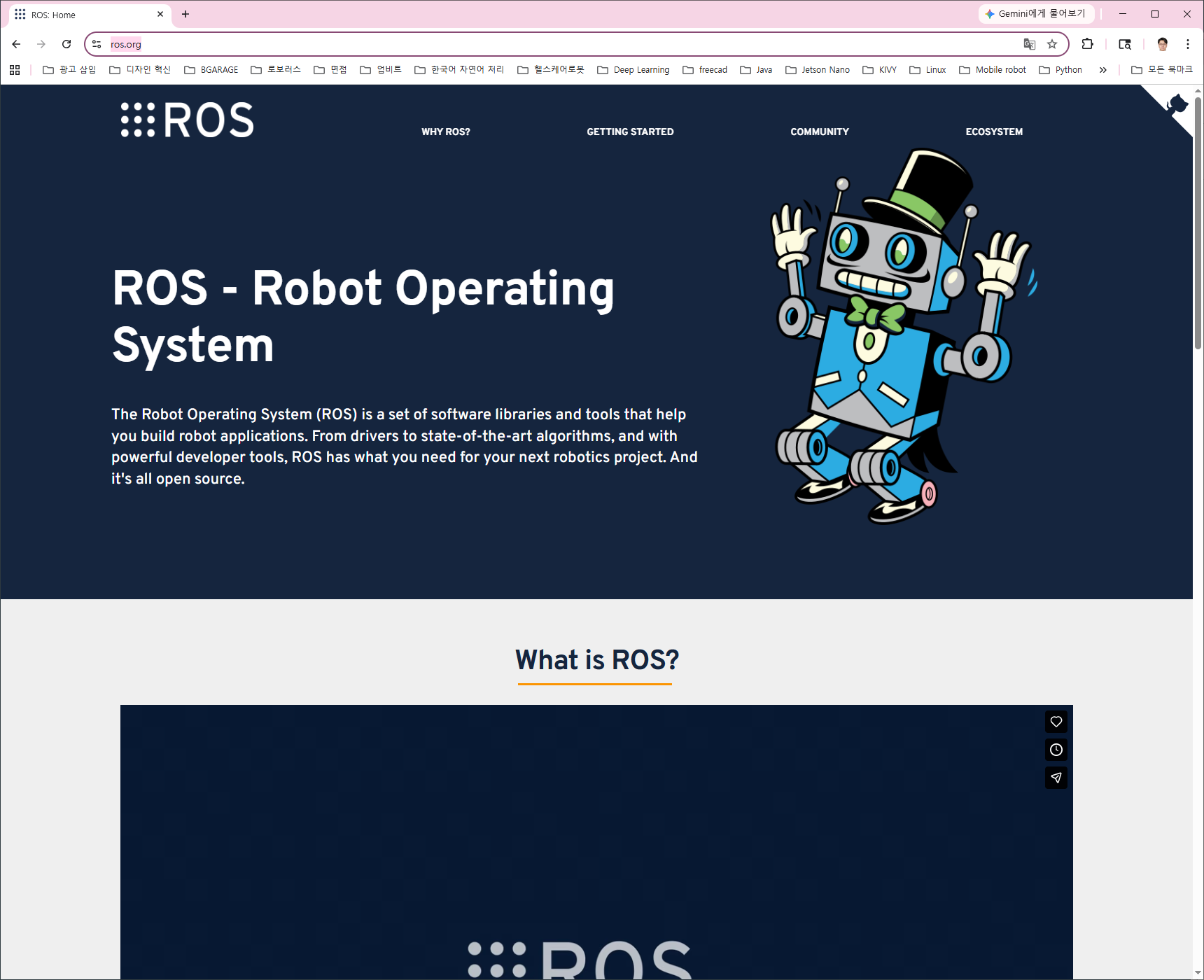Open the Linux bookmark folder
Viewport: 1204px width, 980px height.
[x=927, y=70]
